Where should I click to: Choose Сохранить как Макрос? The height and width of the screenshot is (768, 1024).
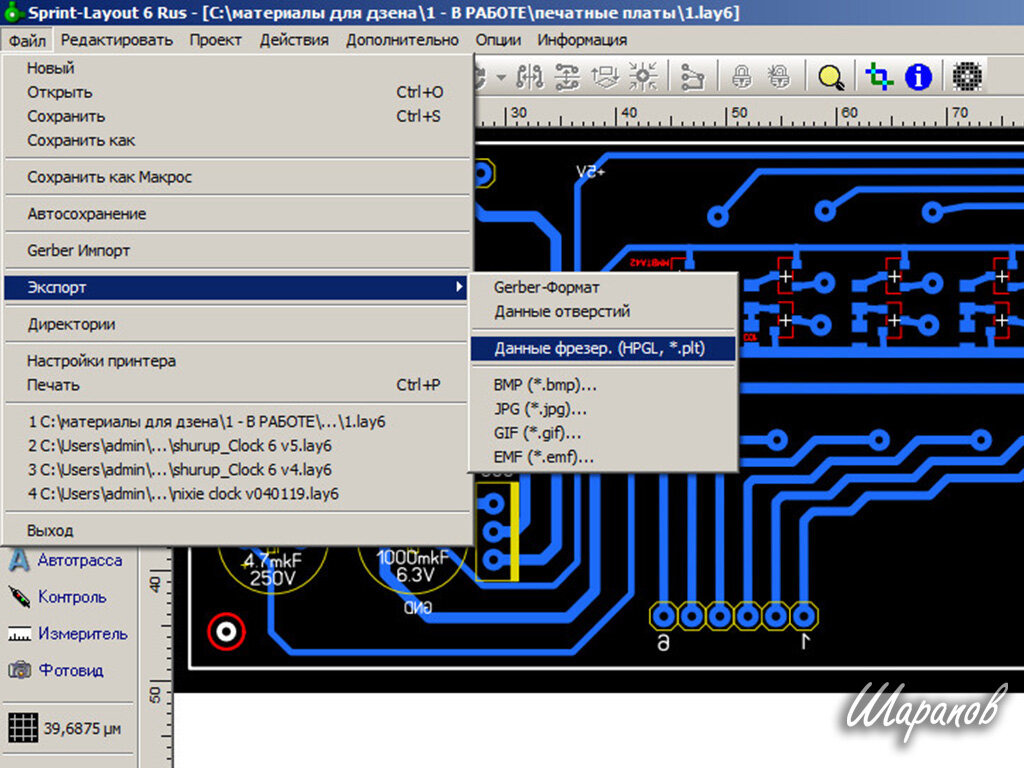pyautogui.click(x=237, y=177)
